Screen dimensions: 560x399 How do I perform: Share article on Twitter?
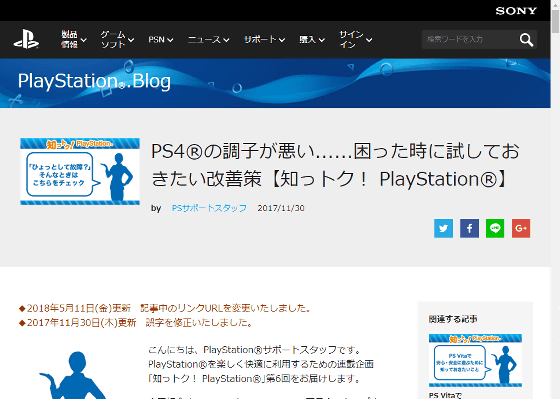pyautogui.click(x=443, y=228)
